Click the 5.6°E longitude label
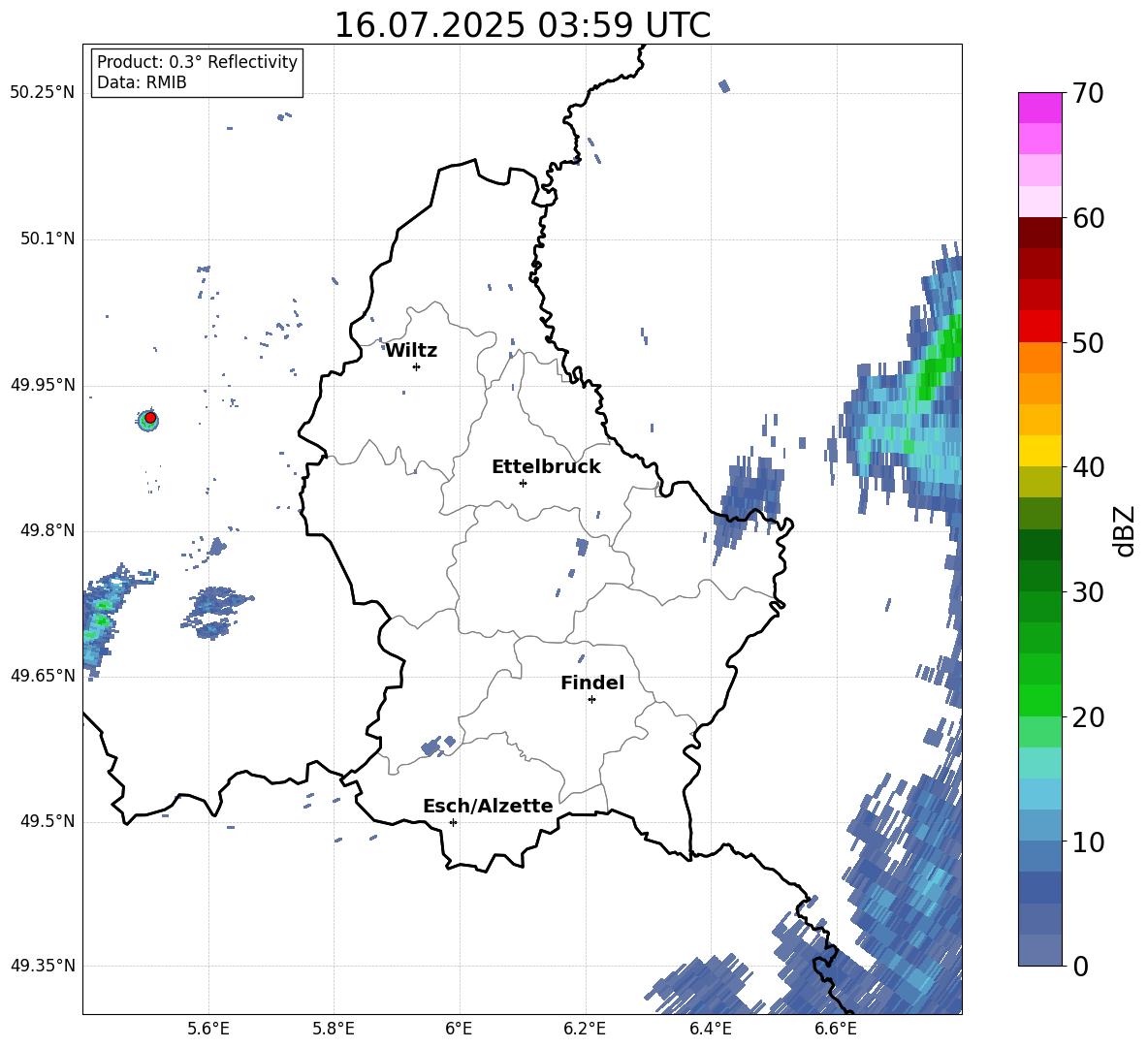This screenshot has width=1148, height=1048. click(x=208, y=1030)
